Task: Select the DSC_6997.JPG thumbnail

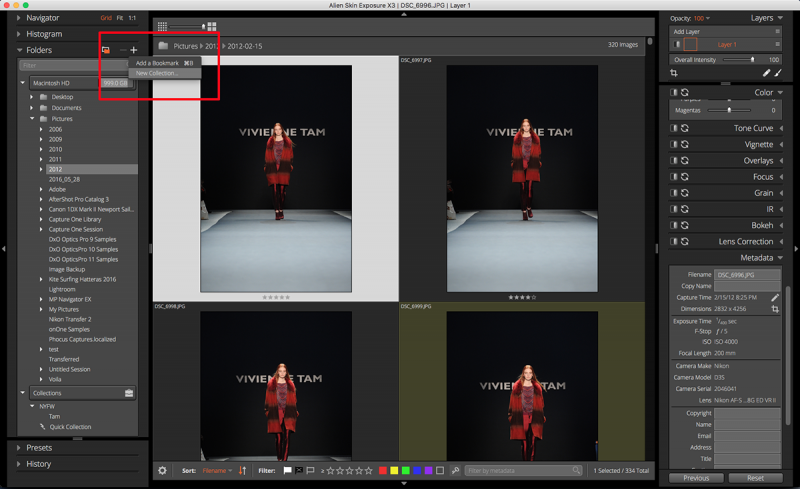Action: click(x=522, y=179)
